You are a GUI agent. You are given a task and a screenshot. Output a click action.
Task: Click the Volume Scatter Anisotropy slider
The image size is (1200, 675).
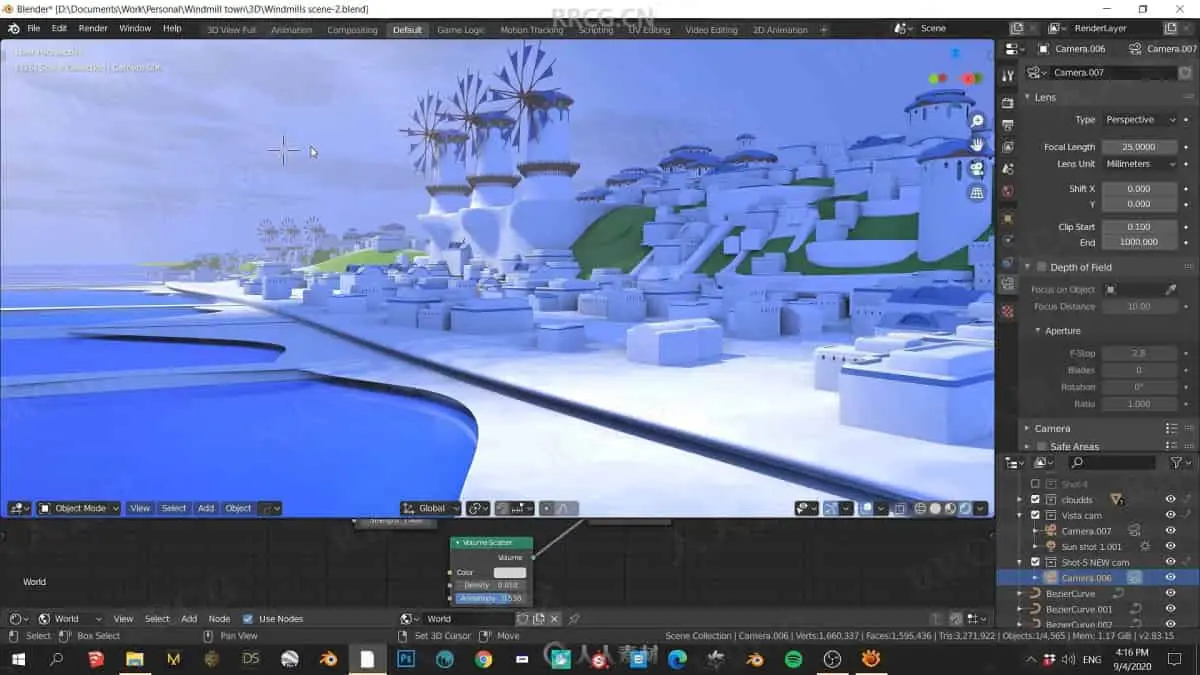point(491,598)
